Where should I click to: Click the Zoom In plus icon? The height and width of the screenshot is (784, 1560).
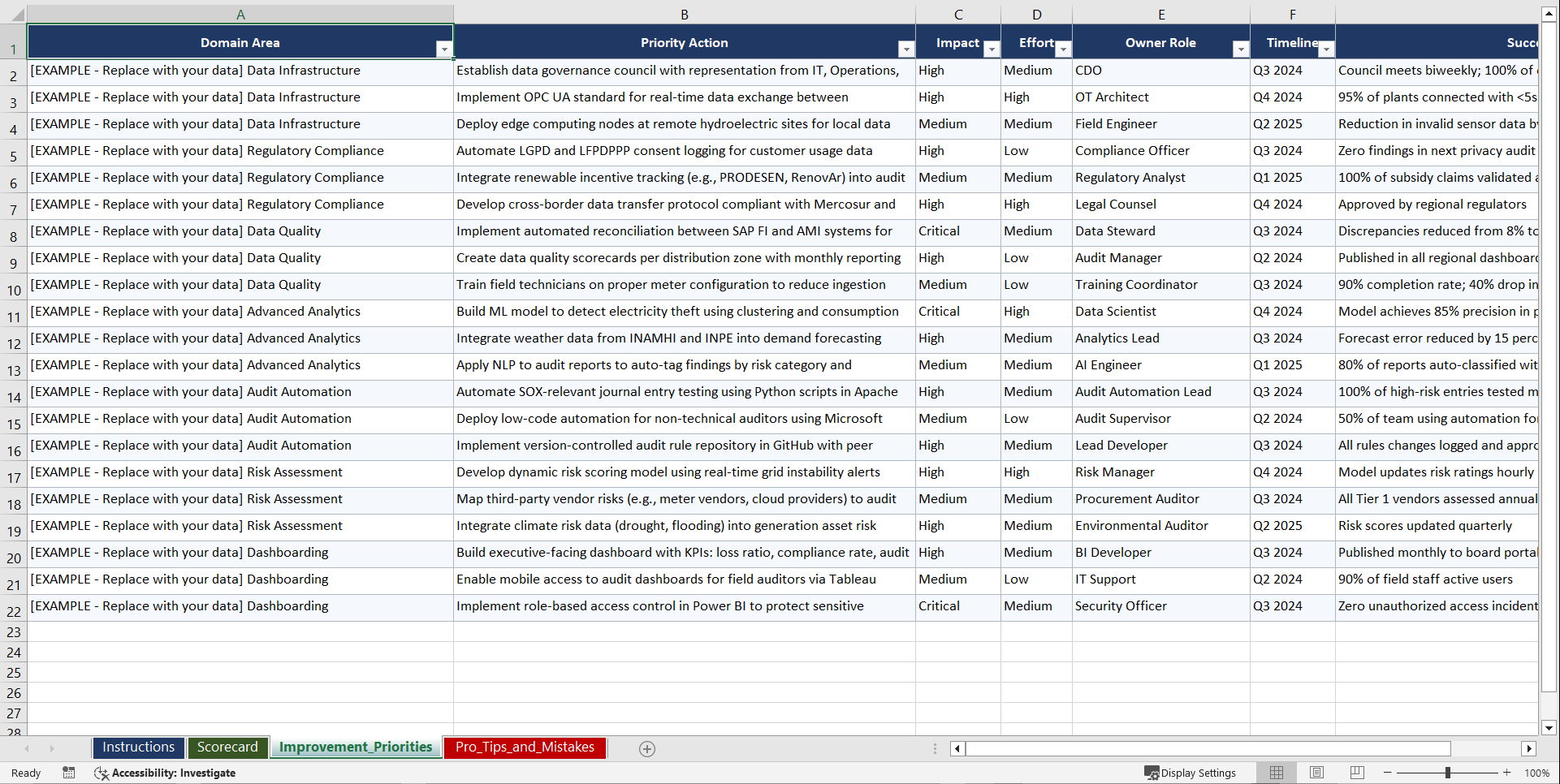coord(1508,773)
